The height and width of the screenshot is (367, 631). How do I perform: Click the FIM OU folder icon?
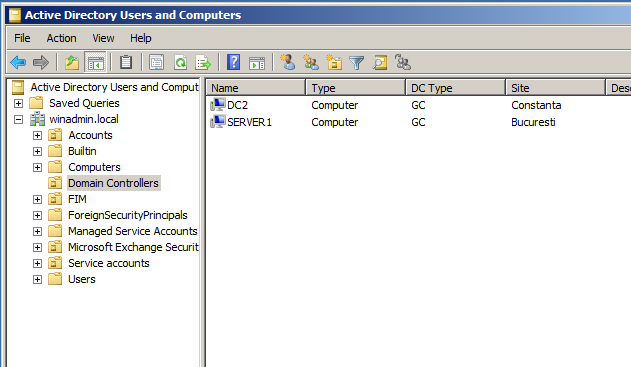(55, 199)
